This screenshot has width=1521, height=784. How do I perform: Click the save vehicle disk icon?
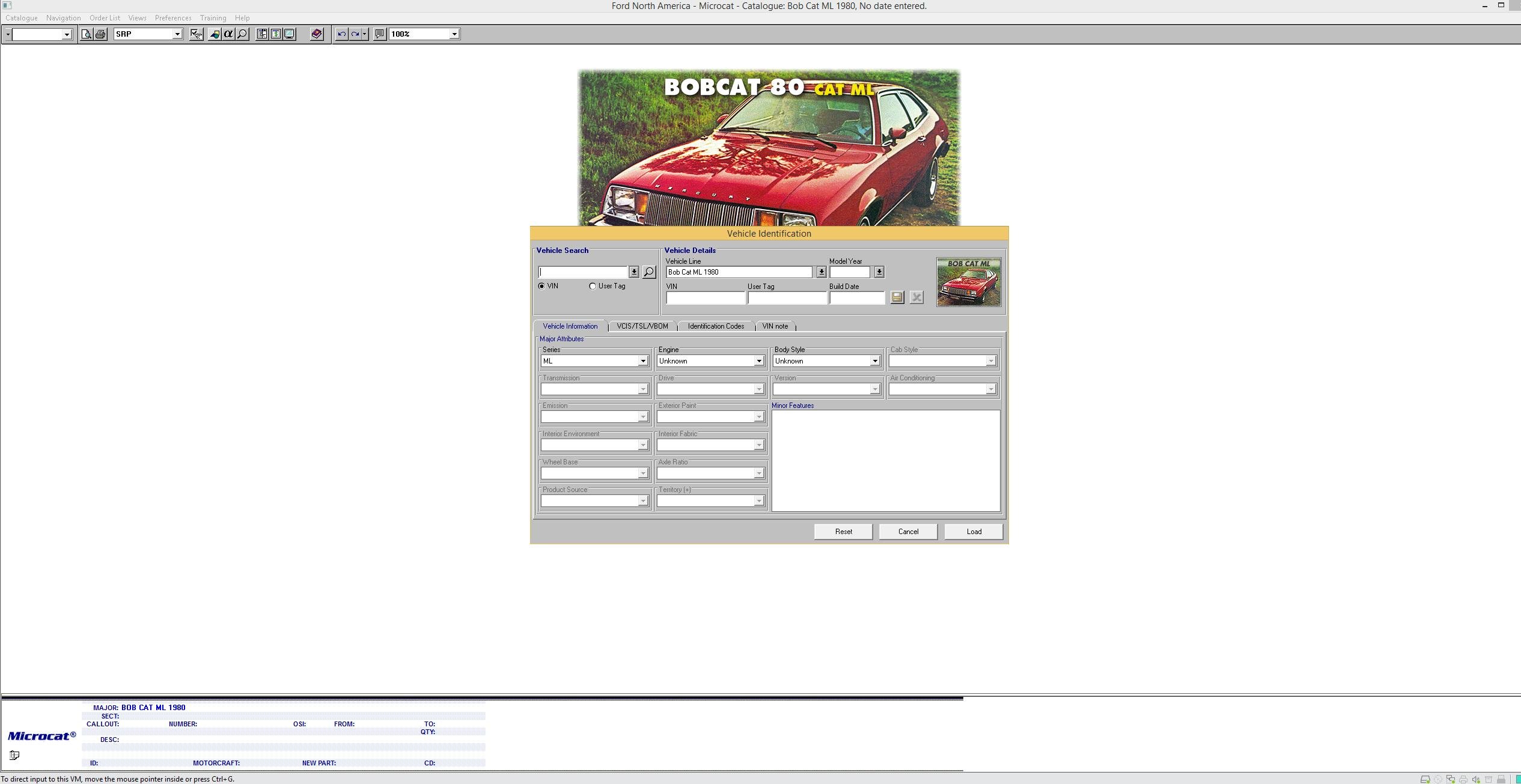tap(897, 297)
